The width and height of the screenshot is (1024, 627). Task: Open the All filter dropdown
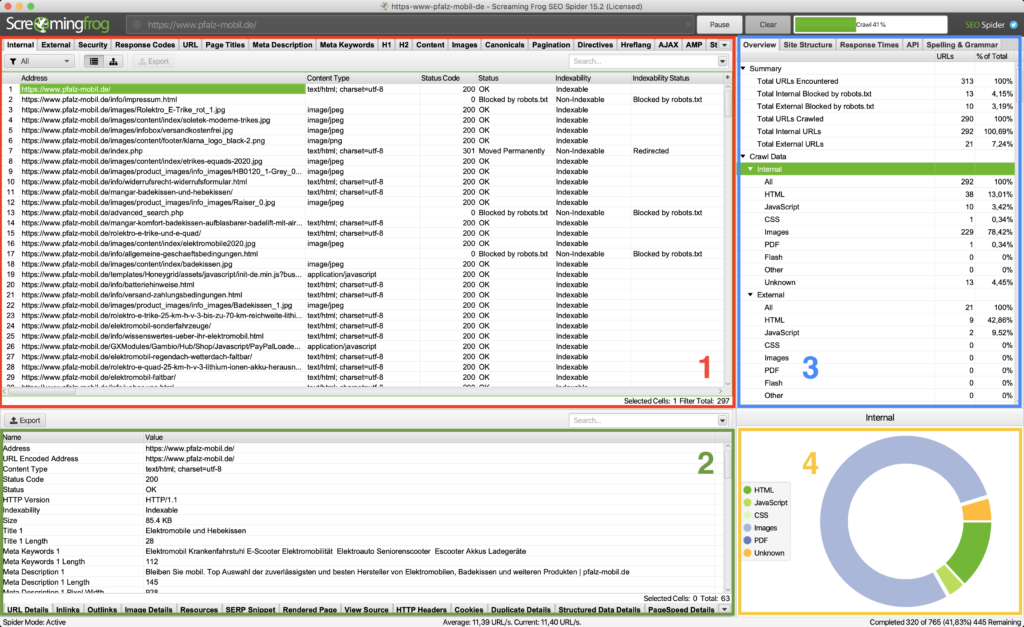point(40,62)
